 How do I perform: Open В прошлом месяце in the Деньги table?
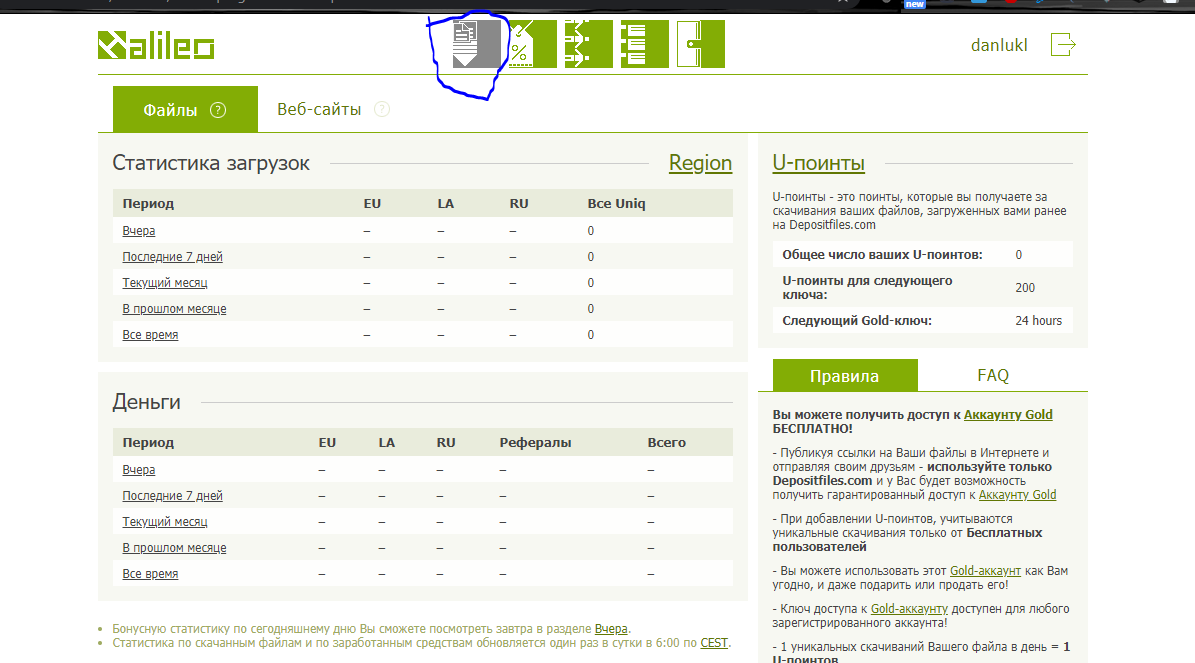(175, 548)
